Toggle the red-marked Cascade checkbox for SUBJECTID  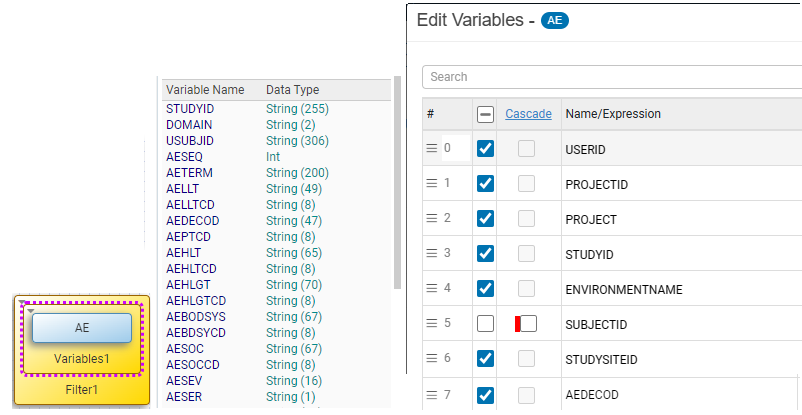pyautogui.click(x=528, y=323)
